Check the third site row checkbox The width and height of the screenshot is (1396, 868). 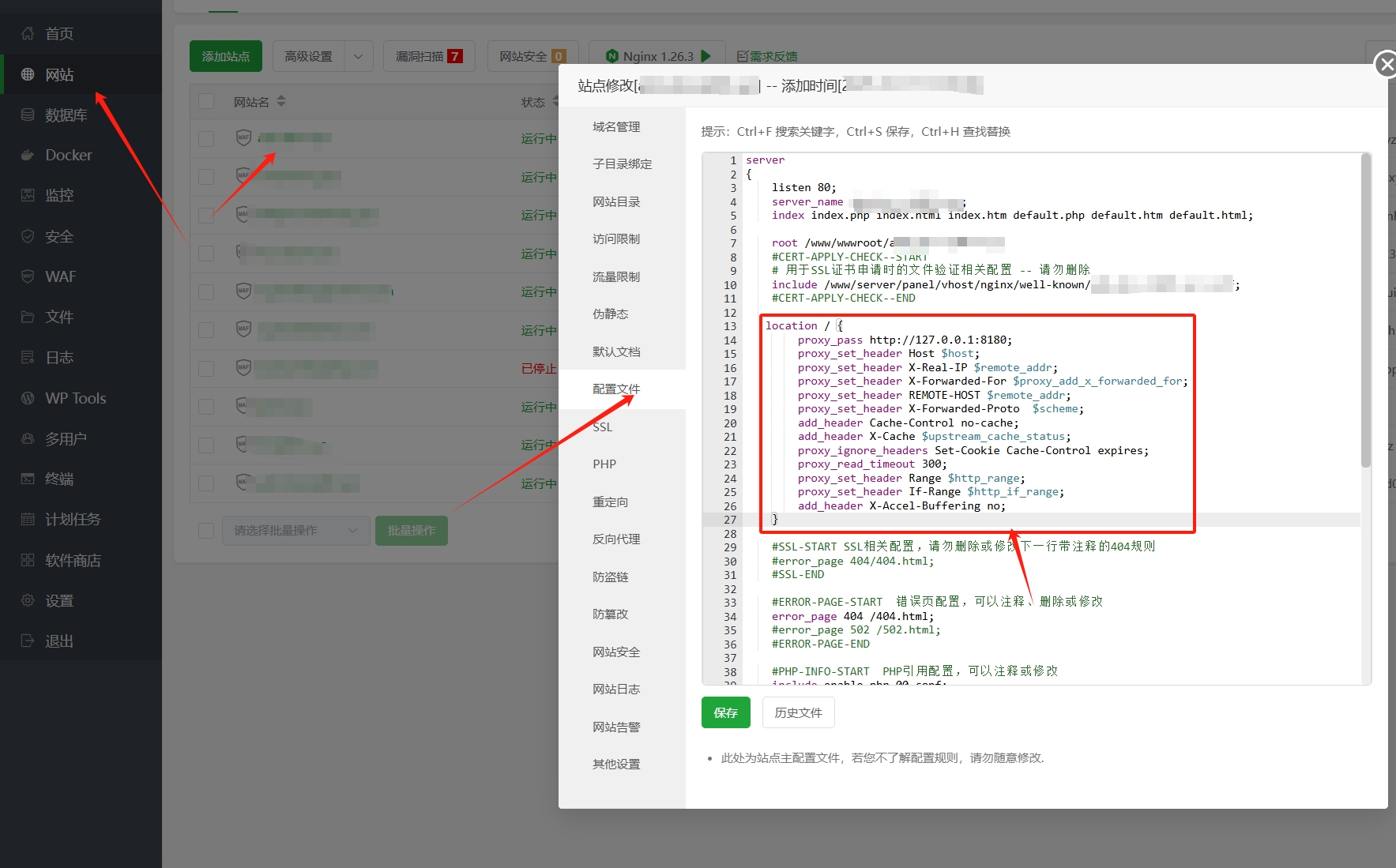[206, 215]
